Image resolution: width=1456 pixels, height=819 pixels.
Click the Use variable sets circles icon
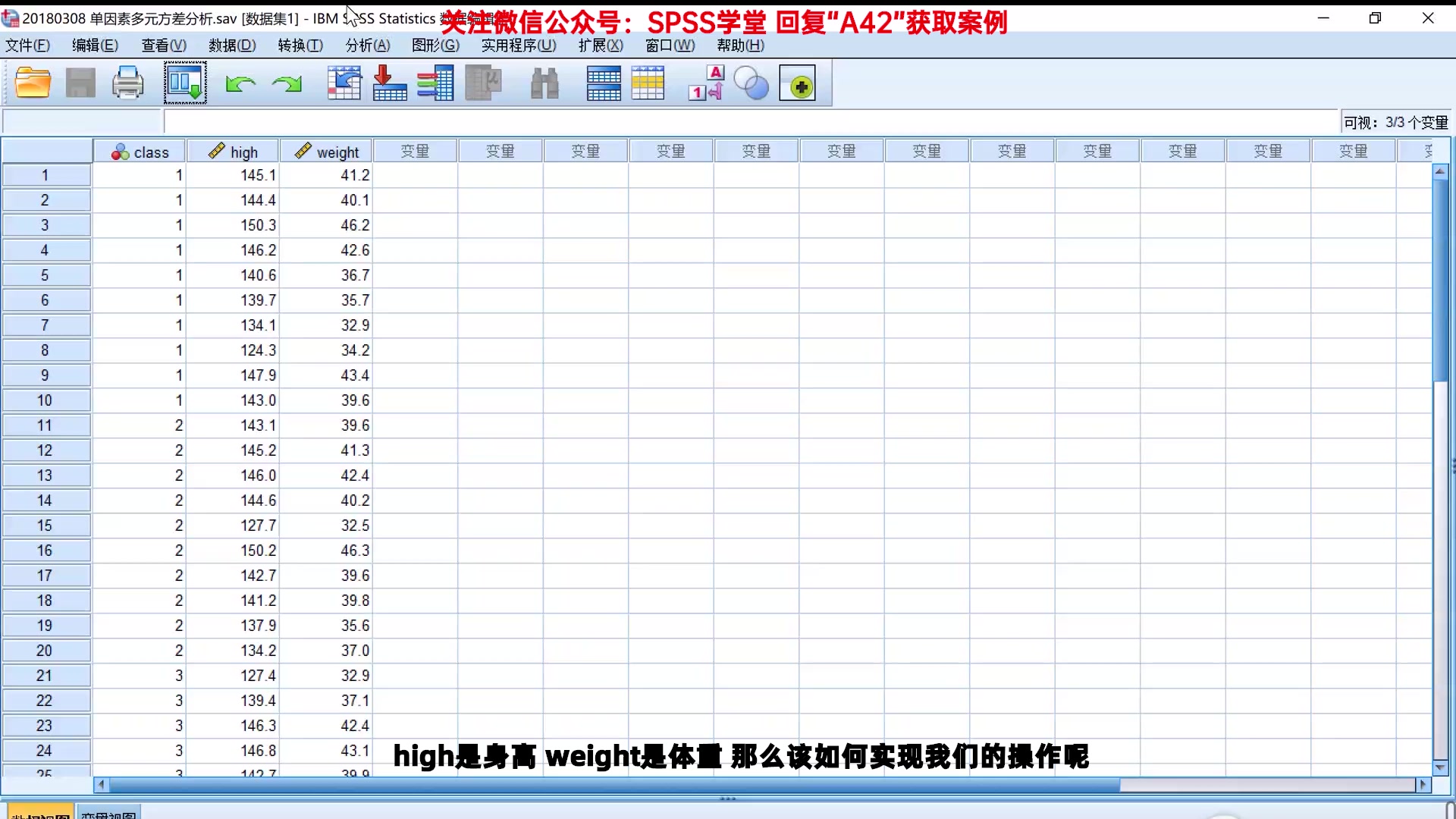[x=752, y=83]
